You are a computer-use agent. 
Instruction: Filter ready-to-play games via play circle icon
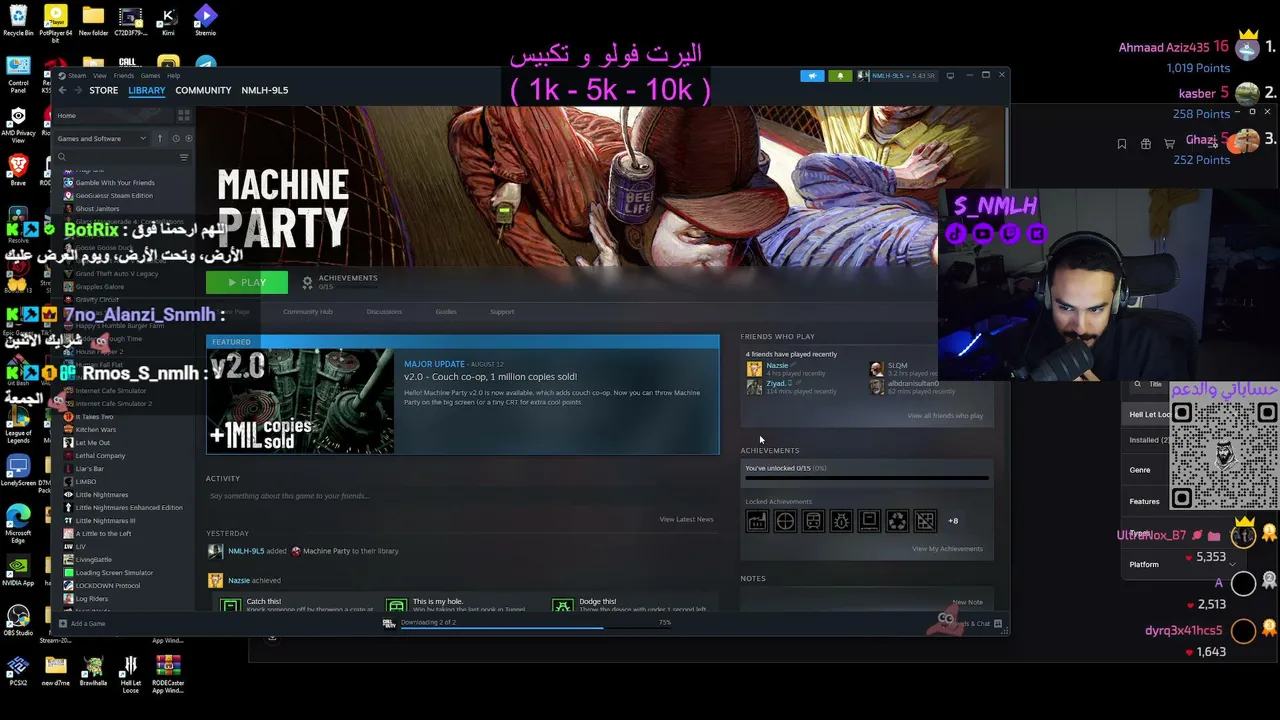click(x=189, y=138)
